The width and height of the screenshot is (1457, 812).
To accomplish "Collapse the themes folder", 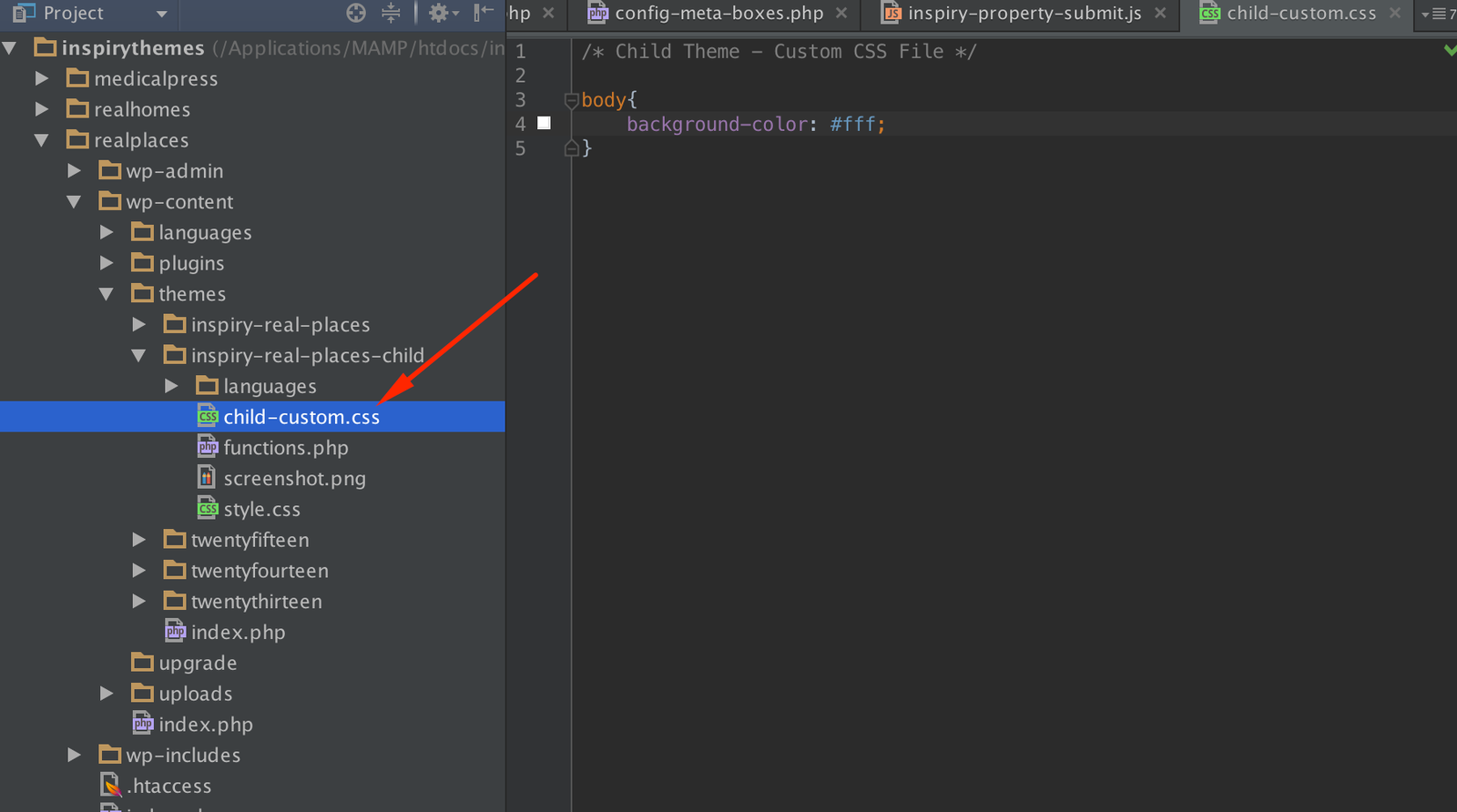I will 107,294.
